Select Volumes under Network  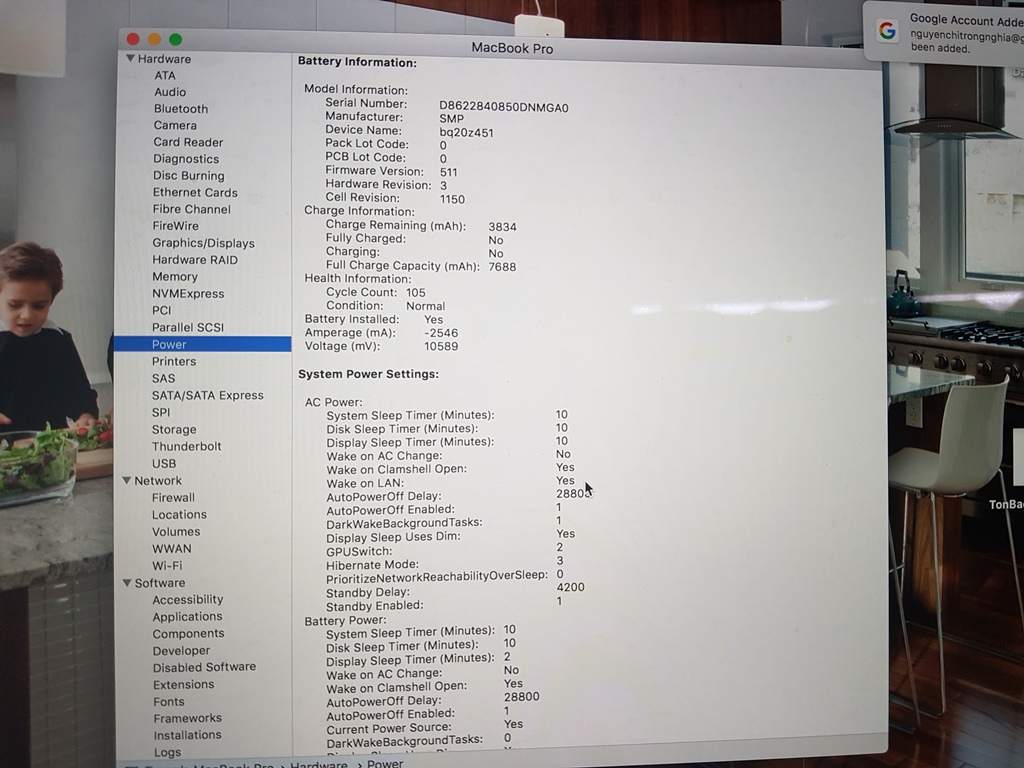pos(176,532)
